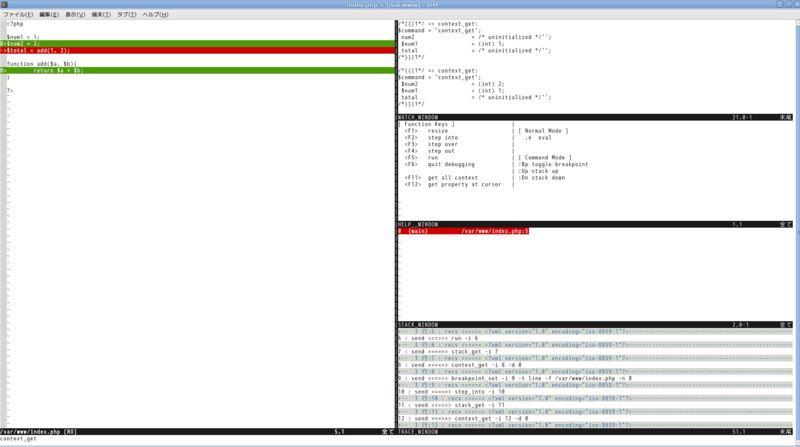Select breakpoint line 'return $a + $b;'
The height and width of the screenshot is (447, 800).
coord(197,70)
